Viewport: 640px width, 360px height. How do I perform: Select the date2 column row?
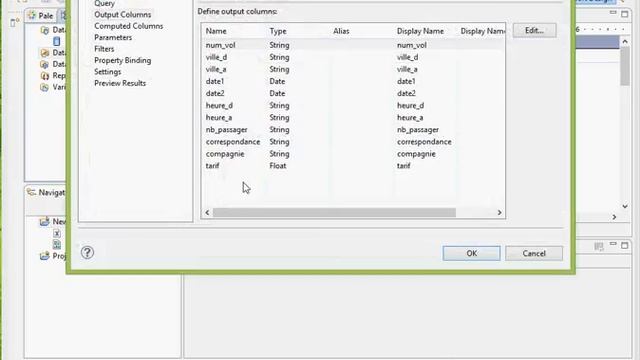point(353,93)
